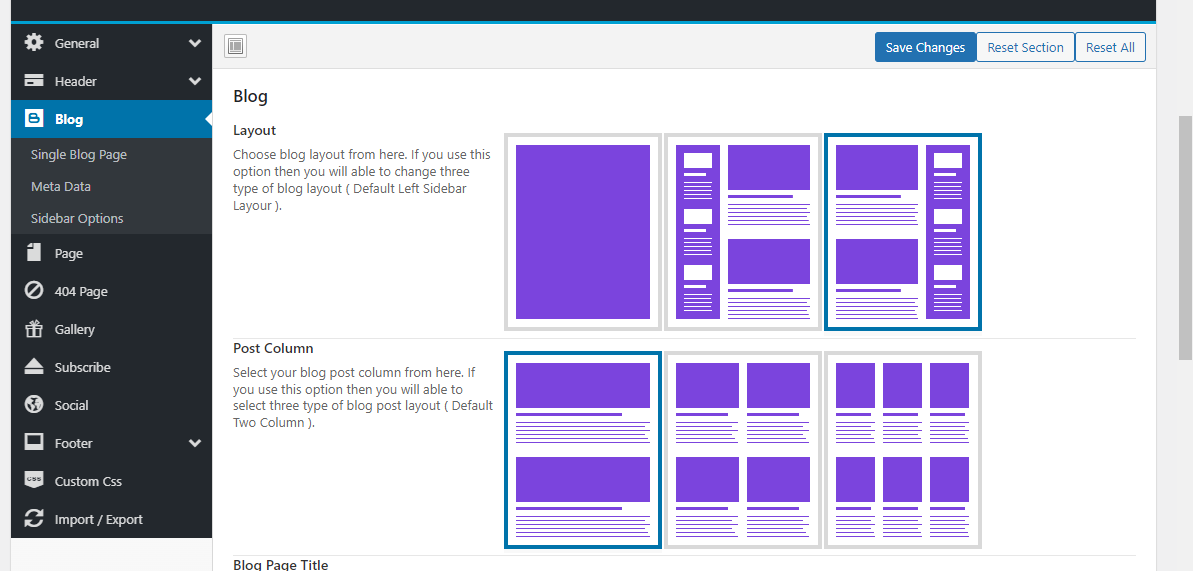Expand the General section chevron

point(195,43)
